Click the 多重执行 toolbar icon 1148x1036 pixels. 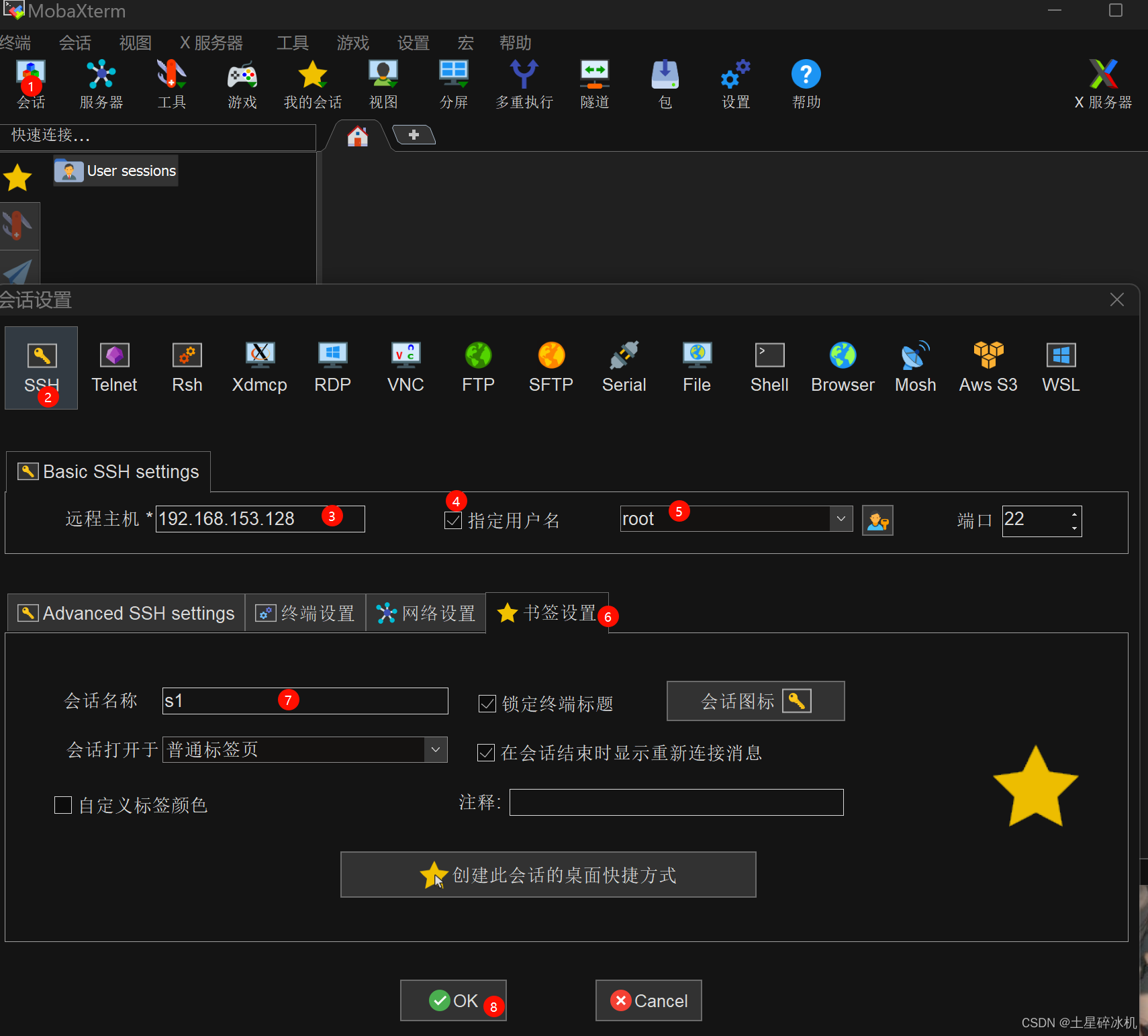(524, 85)
